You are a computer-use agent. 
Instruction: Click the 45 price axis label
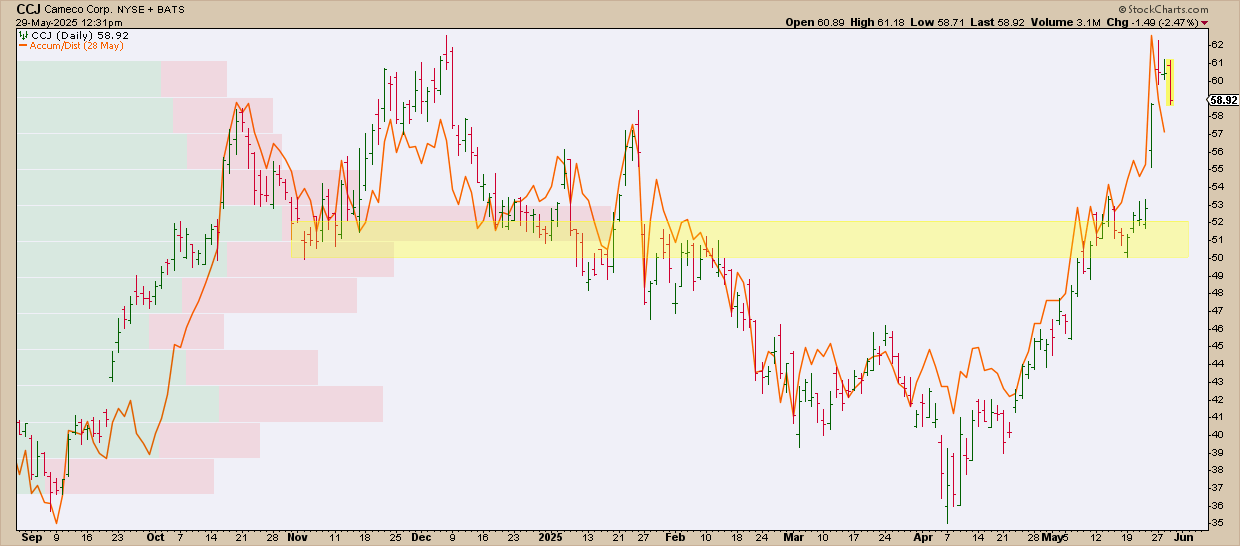click(x=1216, y=346)
